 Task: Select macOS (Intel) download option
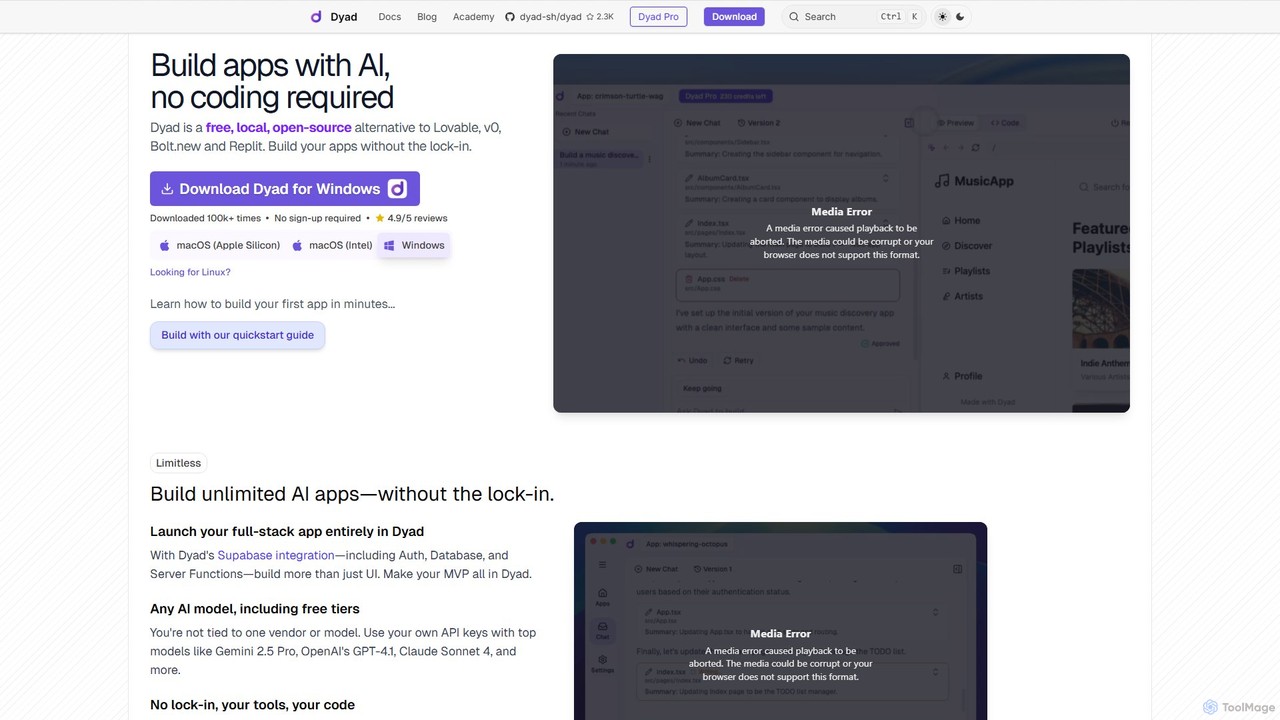(332, 245)
